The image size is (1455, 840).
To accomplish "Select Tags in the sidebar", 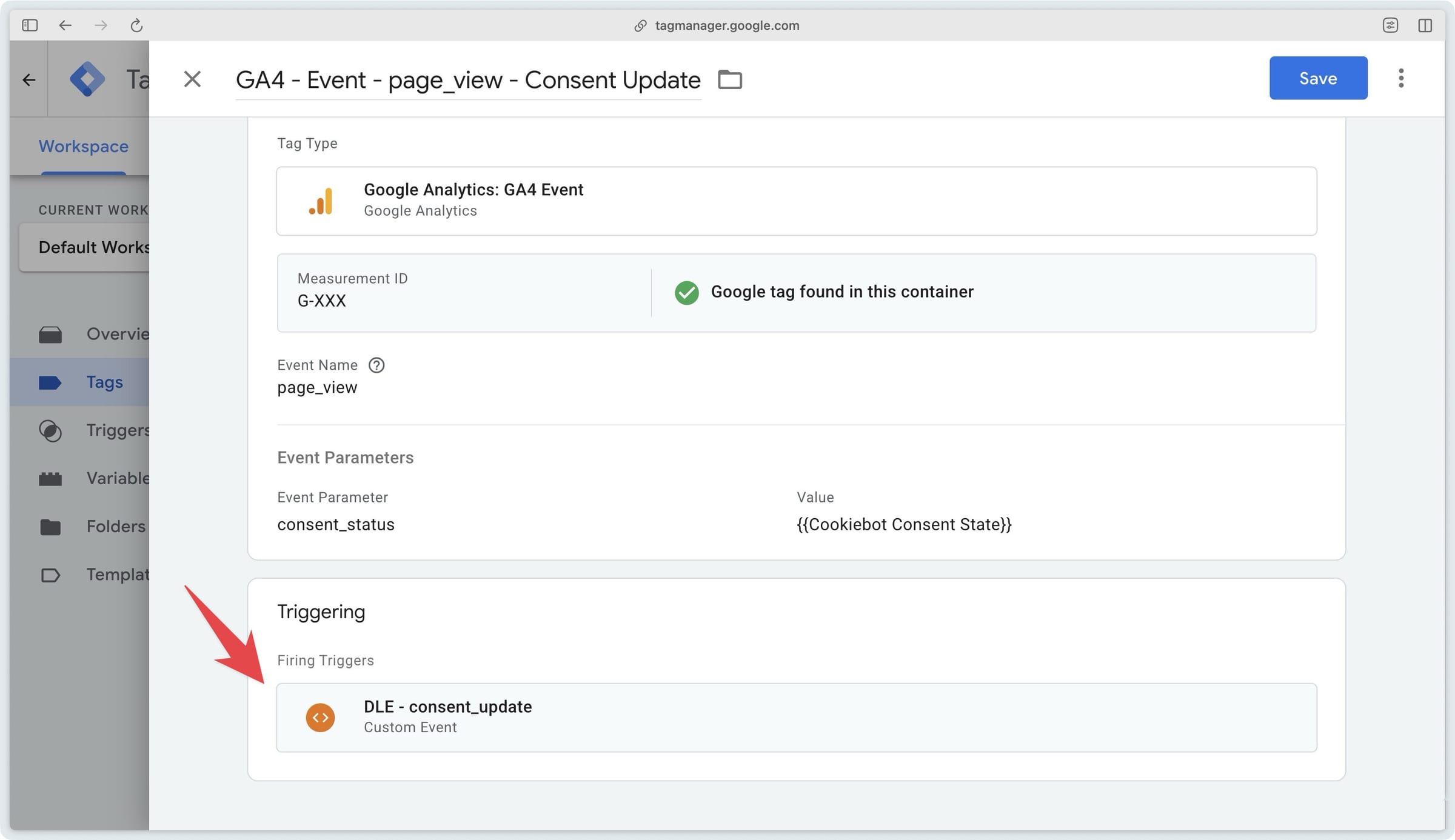I will click(80, 382).
